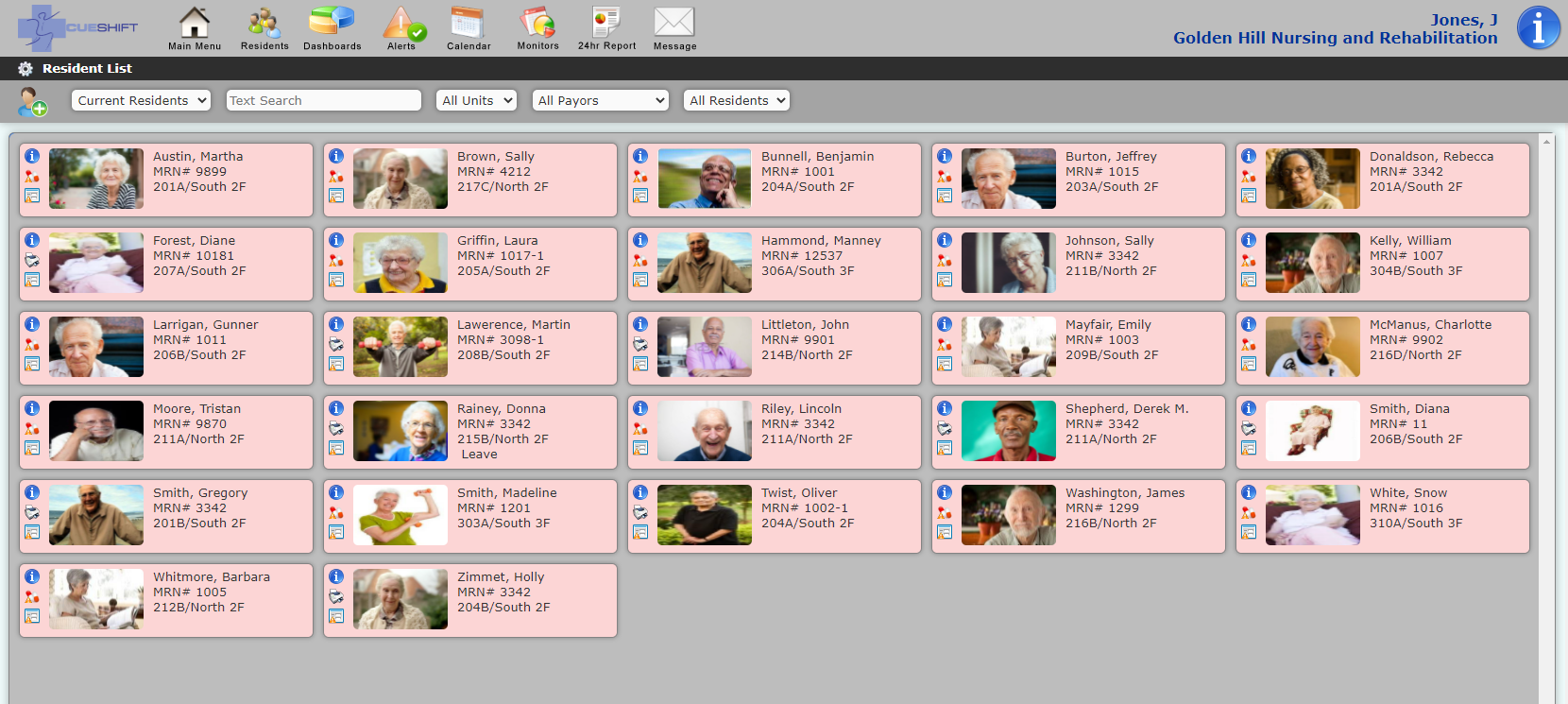Click form warning icon on Washington, James card
Viewport: 1568px width, 704px height.
coord(945,532)
